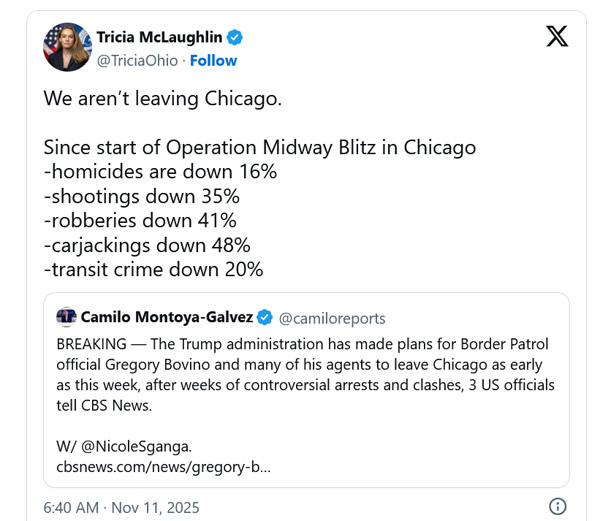The height and width of the screenshot is (521, 600).
Task: Open Tricia McLaughlin's profile avatar
Action: 67,46
